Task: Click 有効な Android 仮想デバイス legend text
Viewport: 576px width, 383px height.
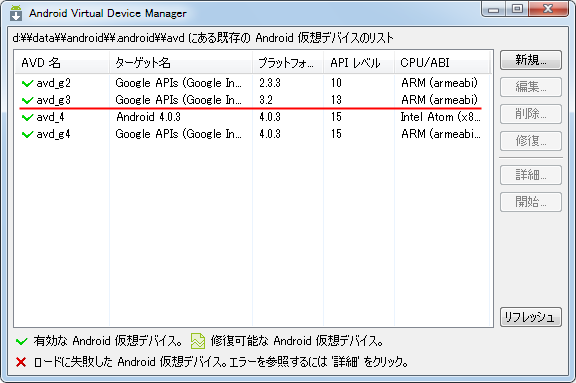Action: pyautogui.click(x=108, y=341)
